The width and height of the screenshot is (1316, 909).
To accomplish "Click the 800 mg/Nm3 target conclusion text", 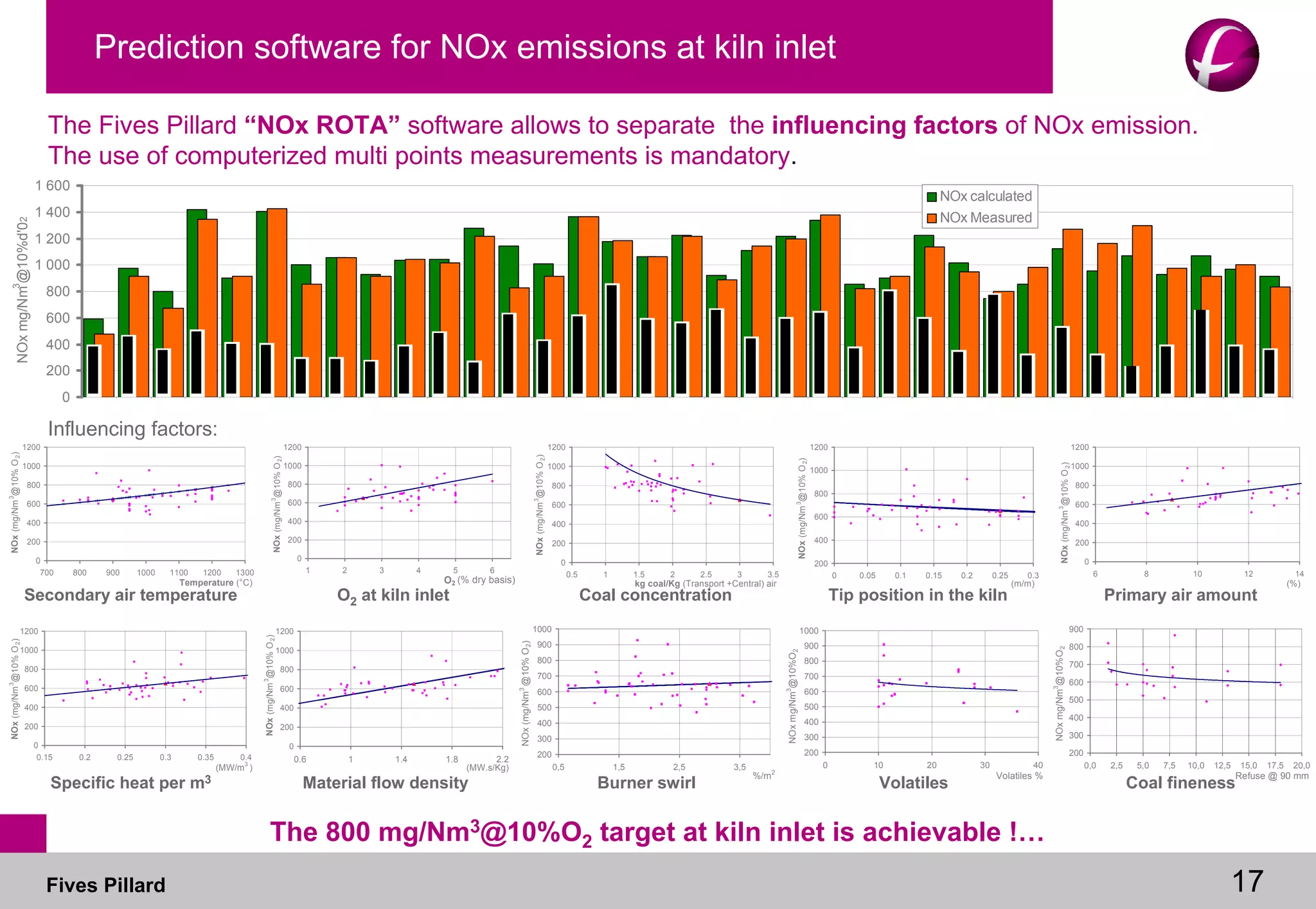I will coord(657,833).
